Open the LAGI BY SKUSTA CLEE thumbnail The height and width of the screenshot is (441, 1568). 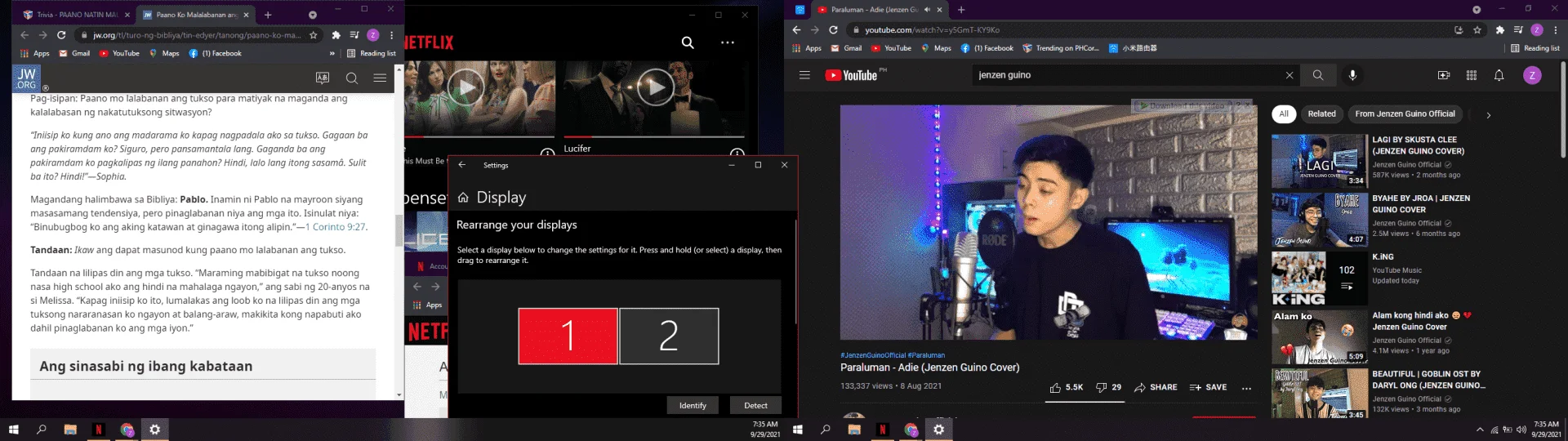tap(1319, 163)
